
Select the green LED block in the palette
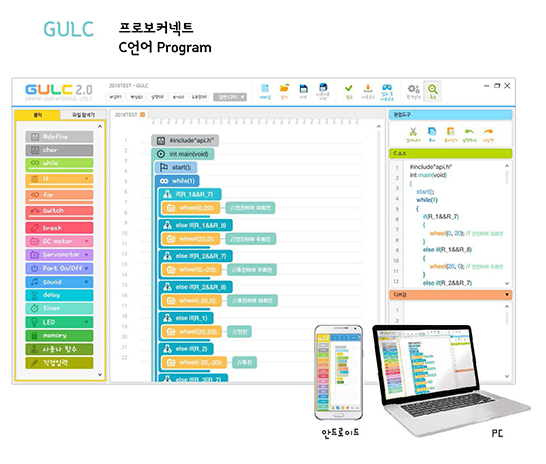59,322
